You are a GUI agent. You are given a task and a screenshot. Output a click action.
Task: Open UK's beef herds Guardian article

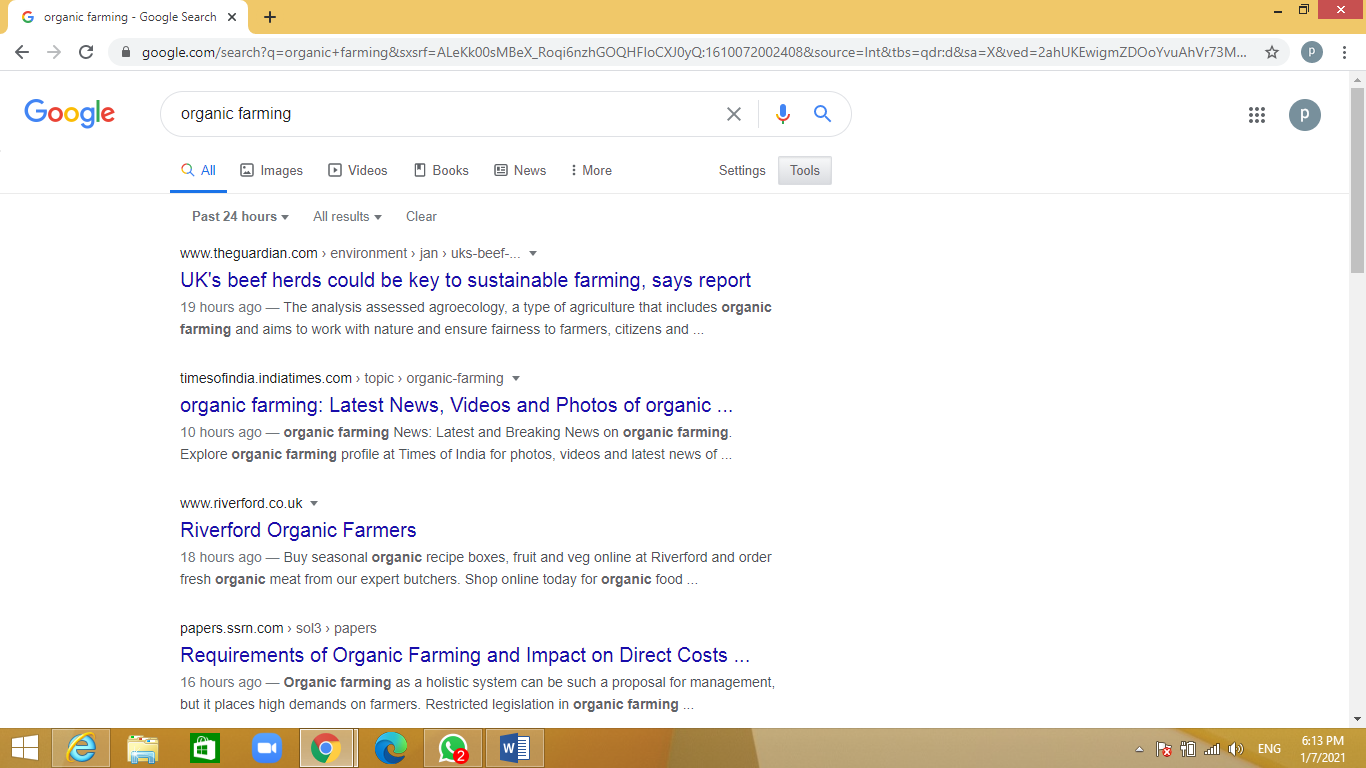click(466, 280)
